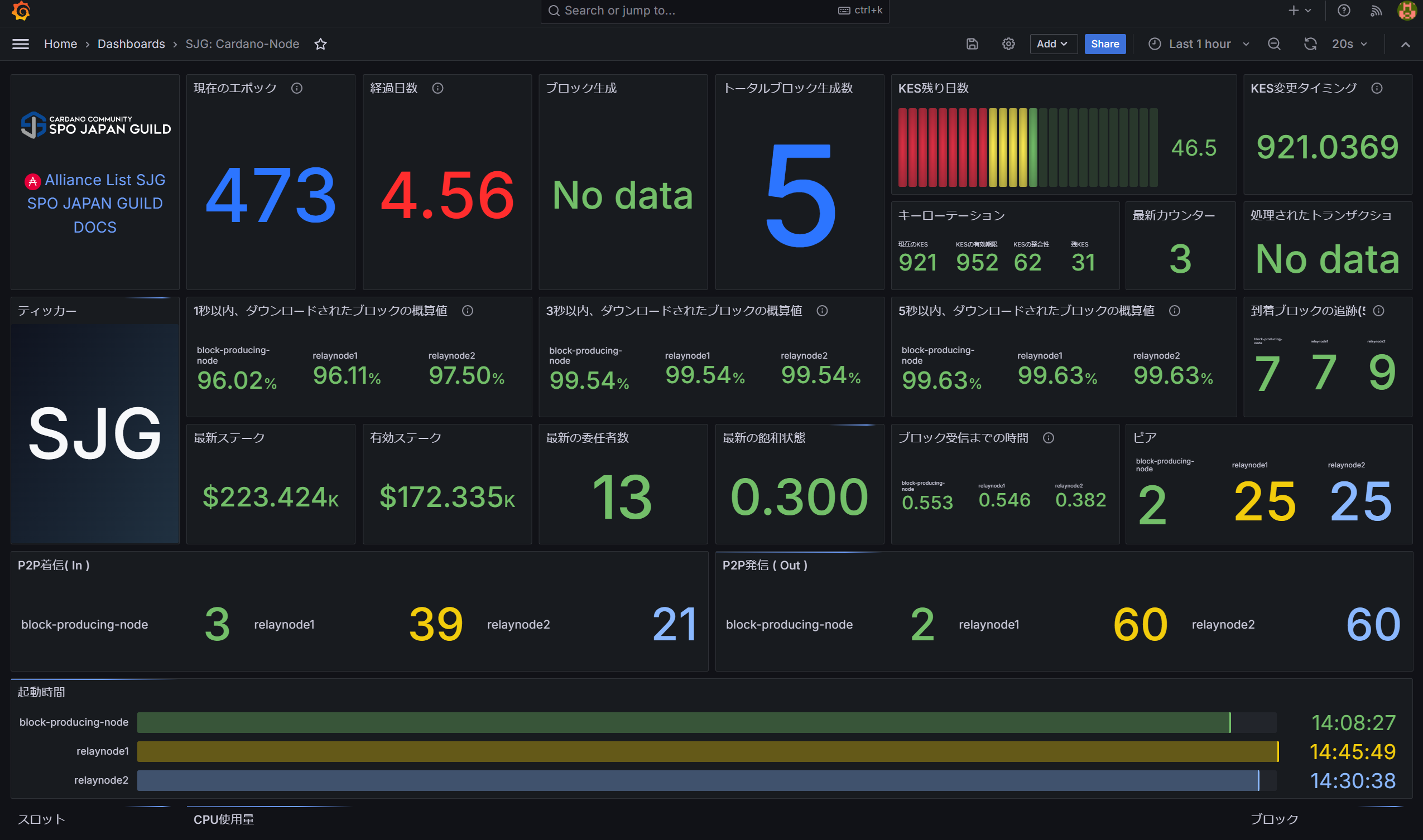The height and width of the screenshot is (840, 1423).
Task: Show info for 1秒以内 block download panel
Action: click(x=468, y=311)
